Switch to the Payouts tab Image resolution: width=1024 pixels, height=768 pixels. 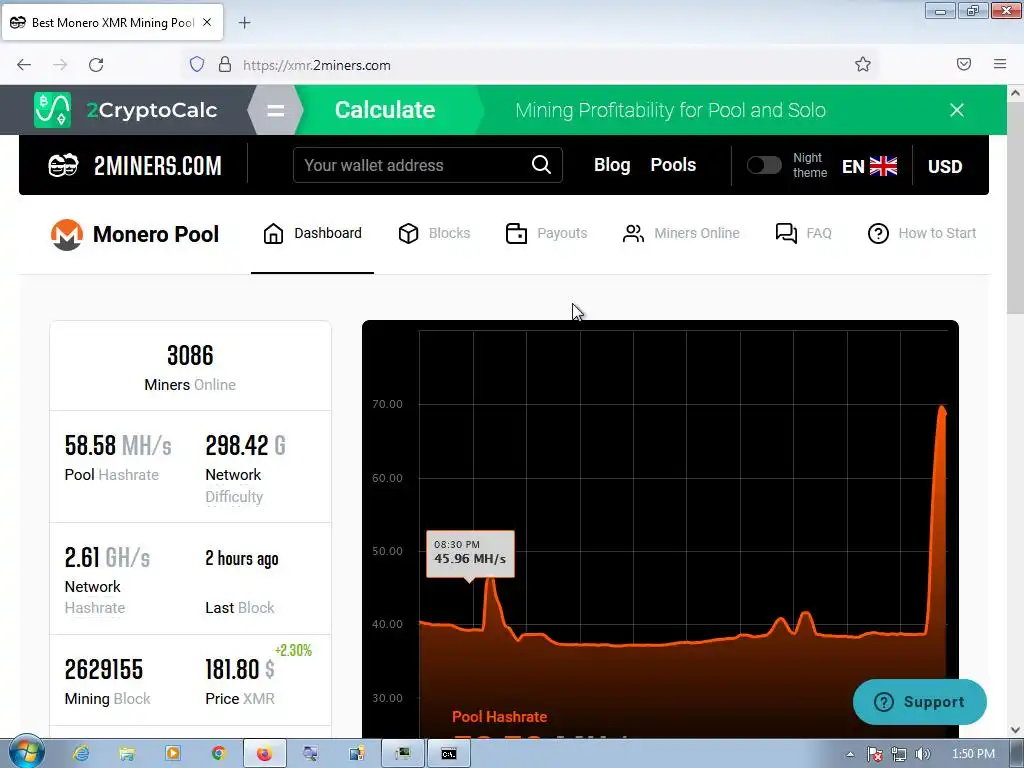click(x=547, y=233)
